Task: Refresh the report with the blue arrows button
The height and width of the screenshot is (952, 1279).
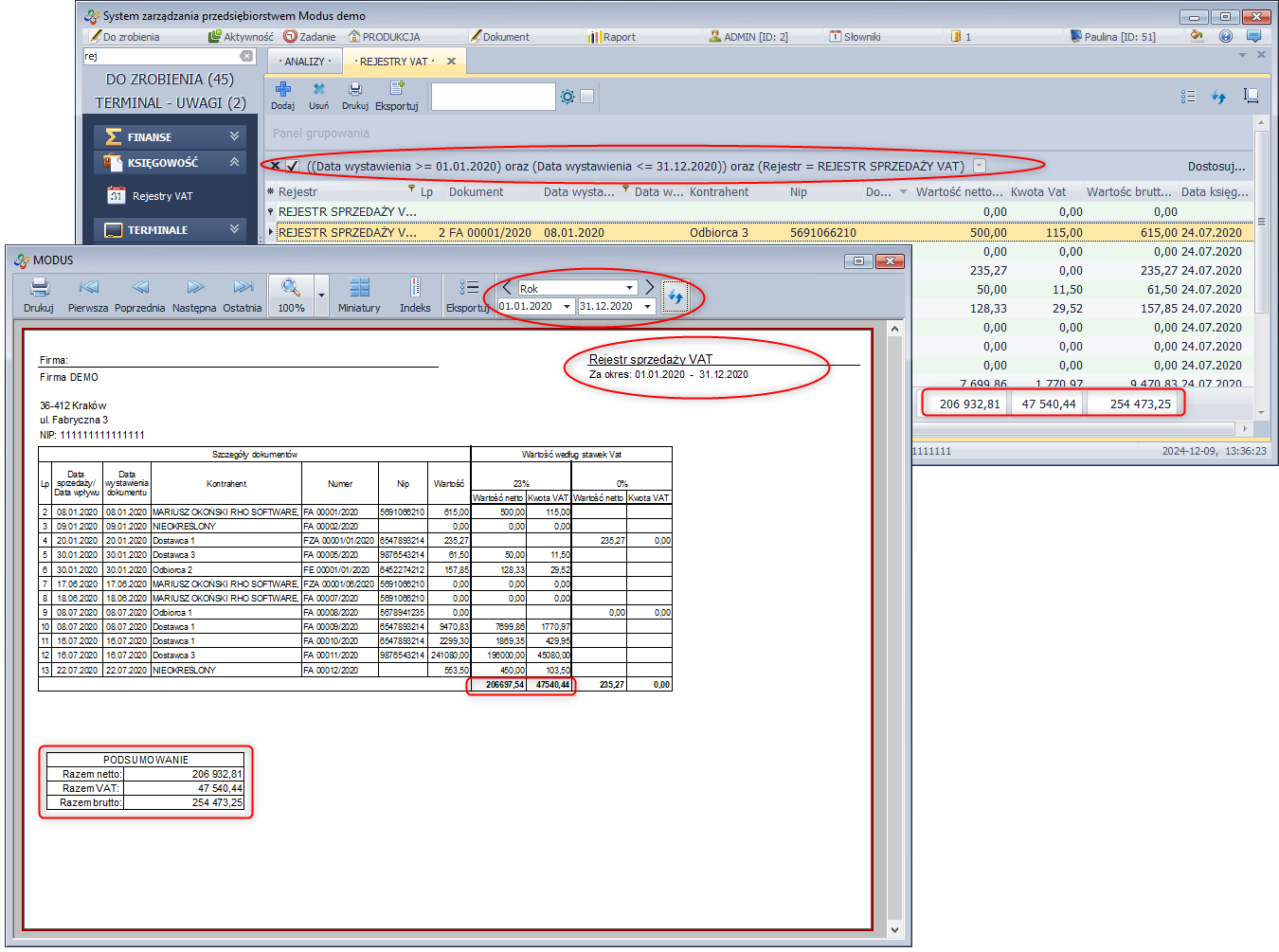Action: pyautogui.click(x=676, y=297)
